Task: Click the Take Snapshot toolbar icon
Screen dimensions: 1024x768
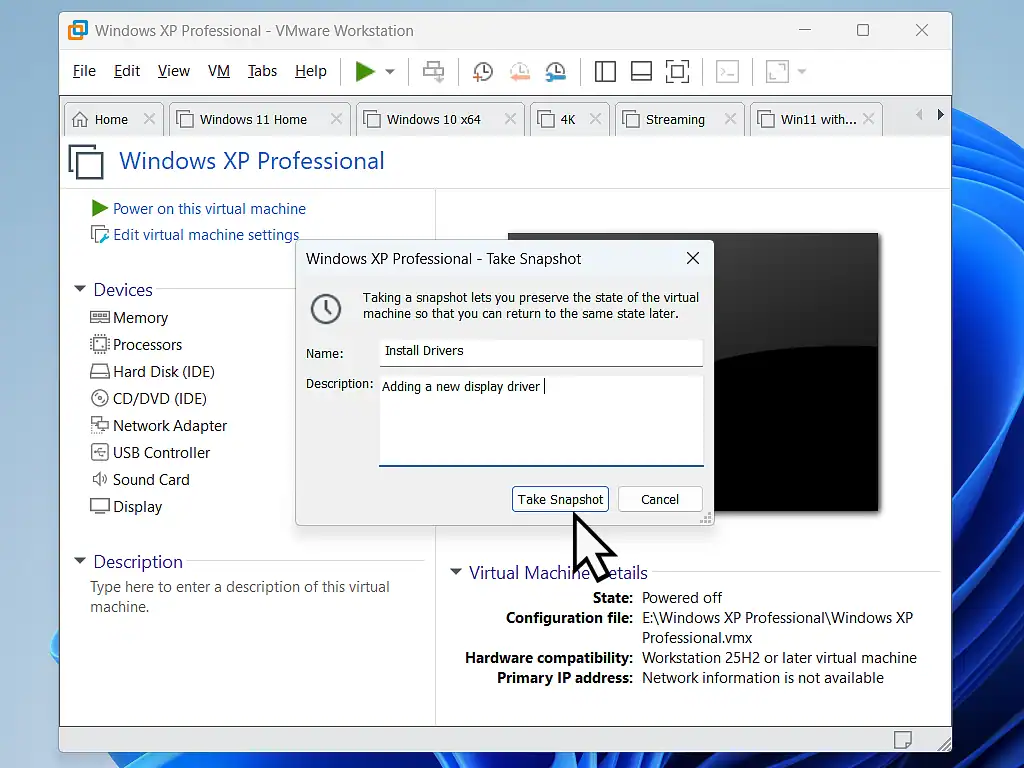Action: pos(483,71)
